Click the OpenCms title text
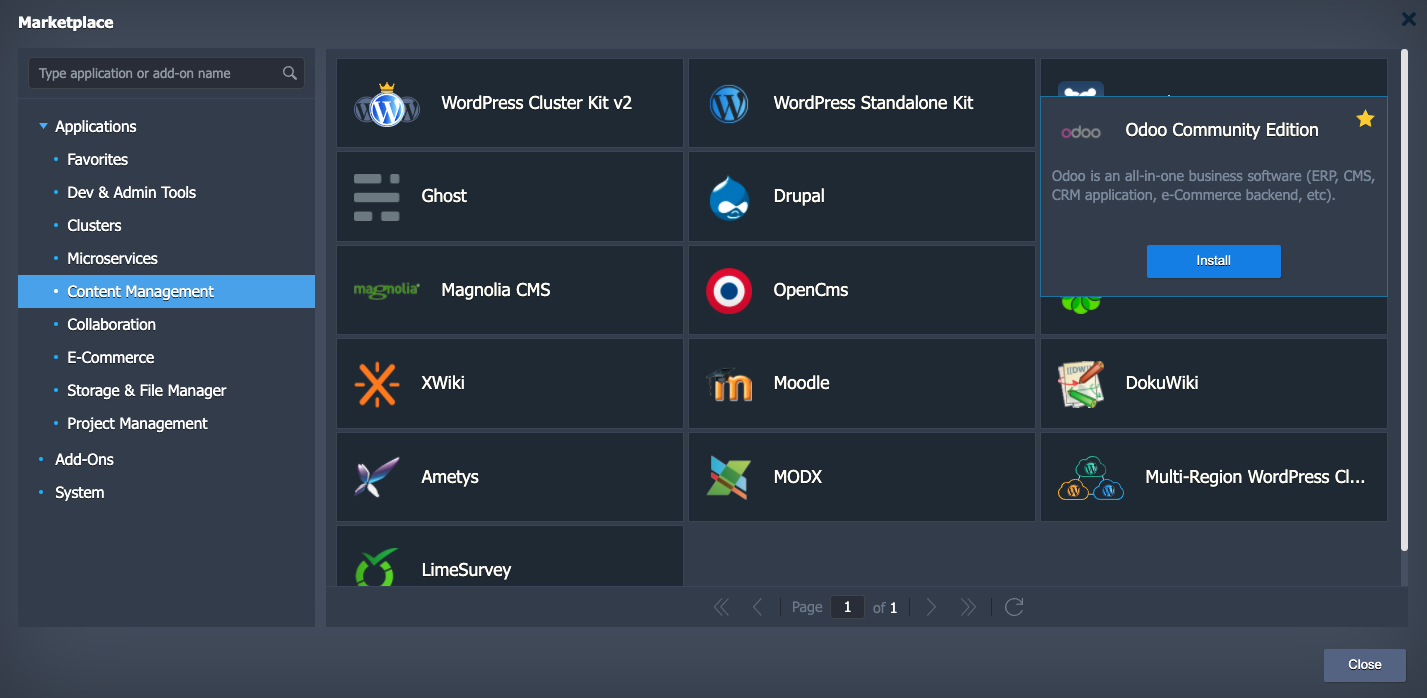The image size is (1427, 698). [810, 290]
